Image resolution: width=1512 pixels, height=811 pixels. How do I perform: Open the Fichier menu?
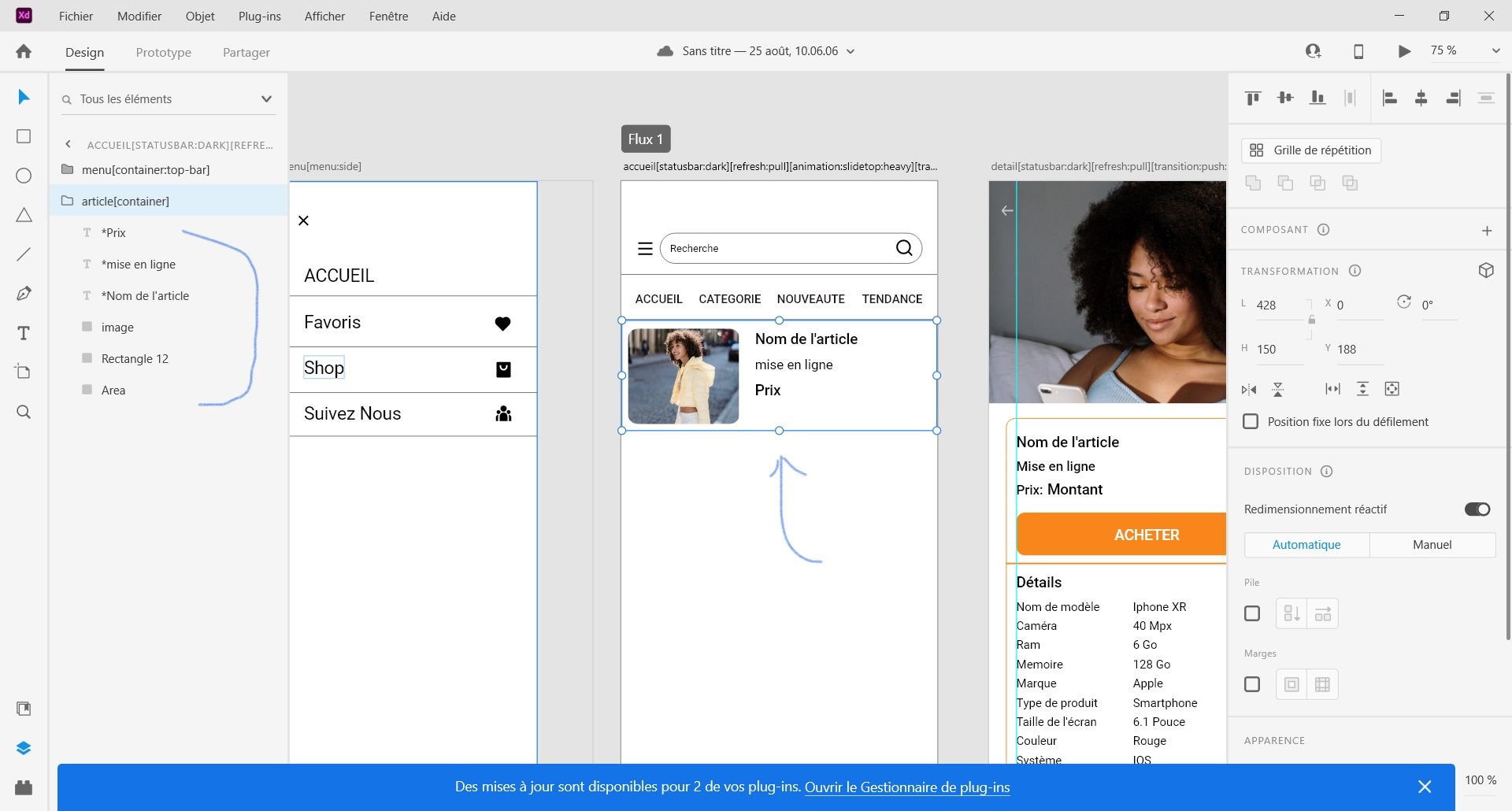76,16
